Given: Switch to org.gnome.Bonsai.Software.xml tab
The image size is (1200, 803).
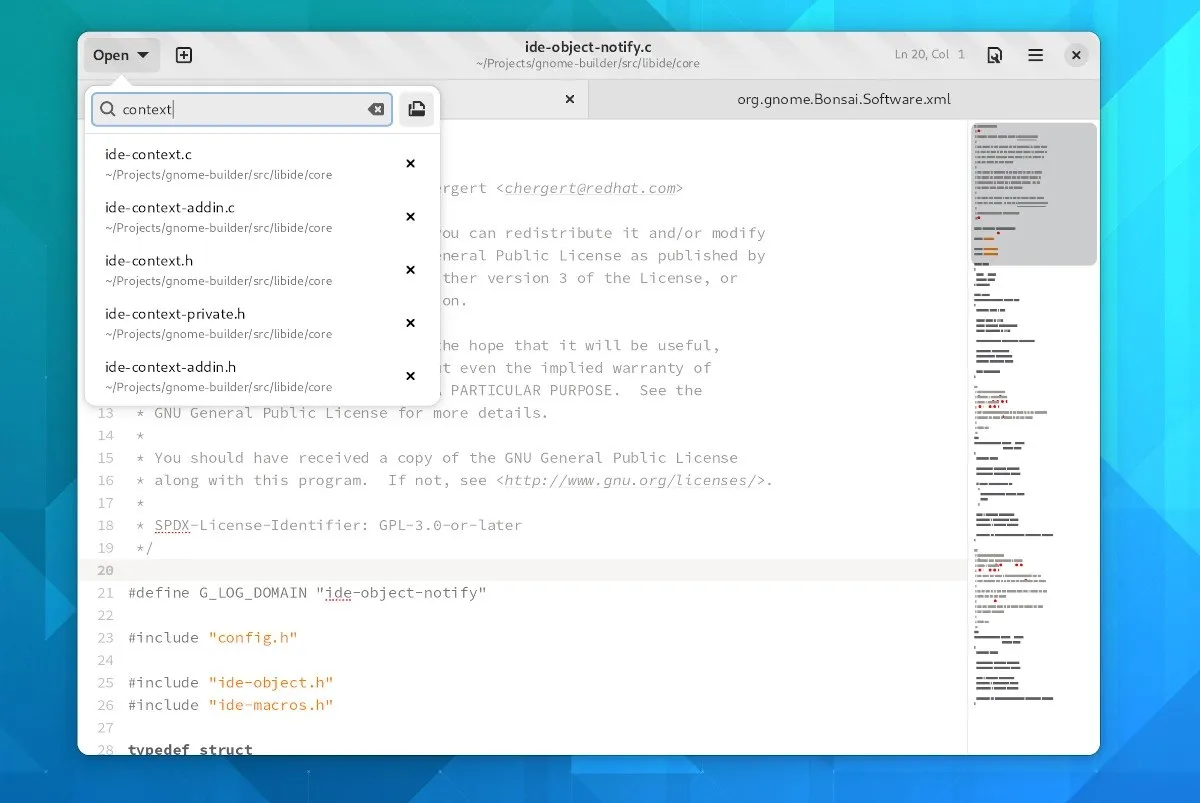Looking at the screenshot, I should [x=843, y=99].
